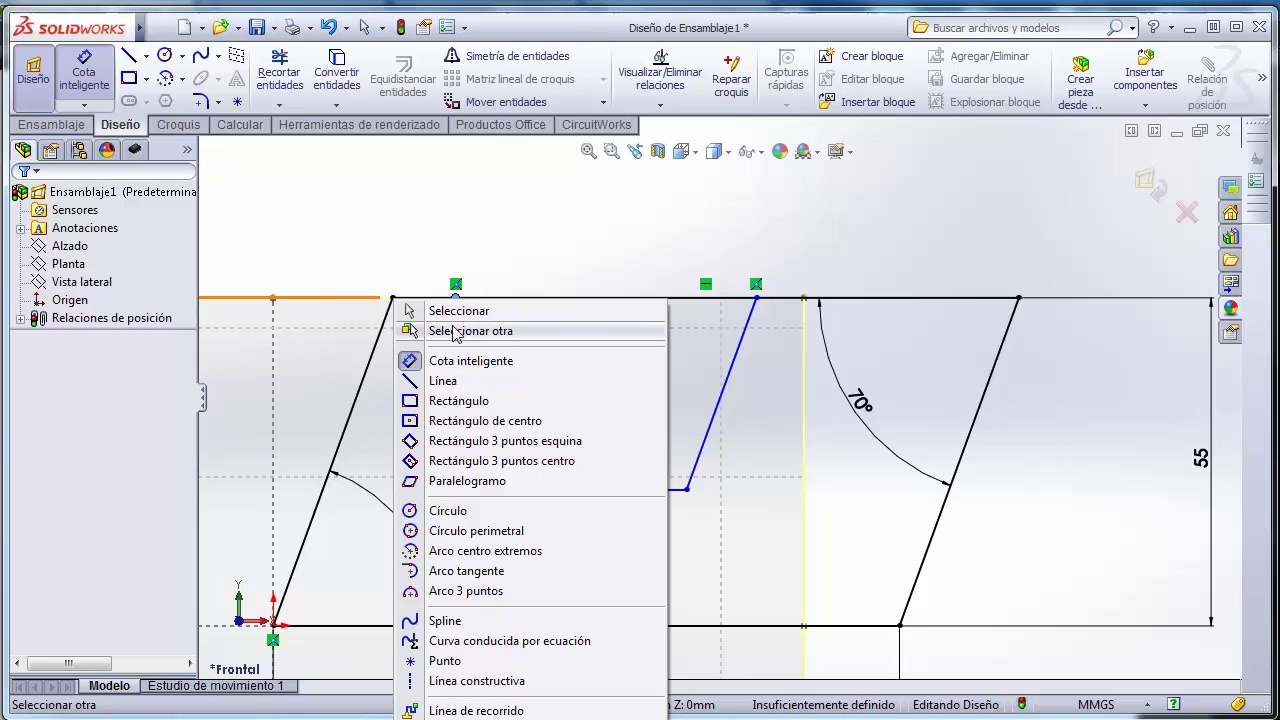Viewport: 1280px width, 720px height.
Task: Click the Rebuild traffic light icon
Action: click(x=401, y=28)
